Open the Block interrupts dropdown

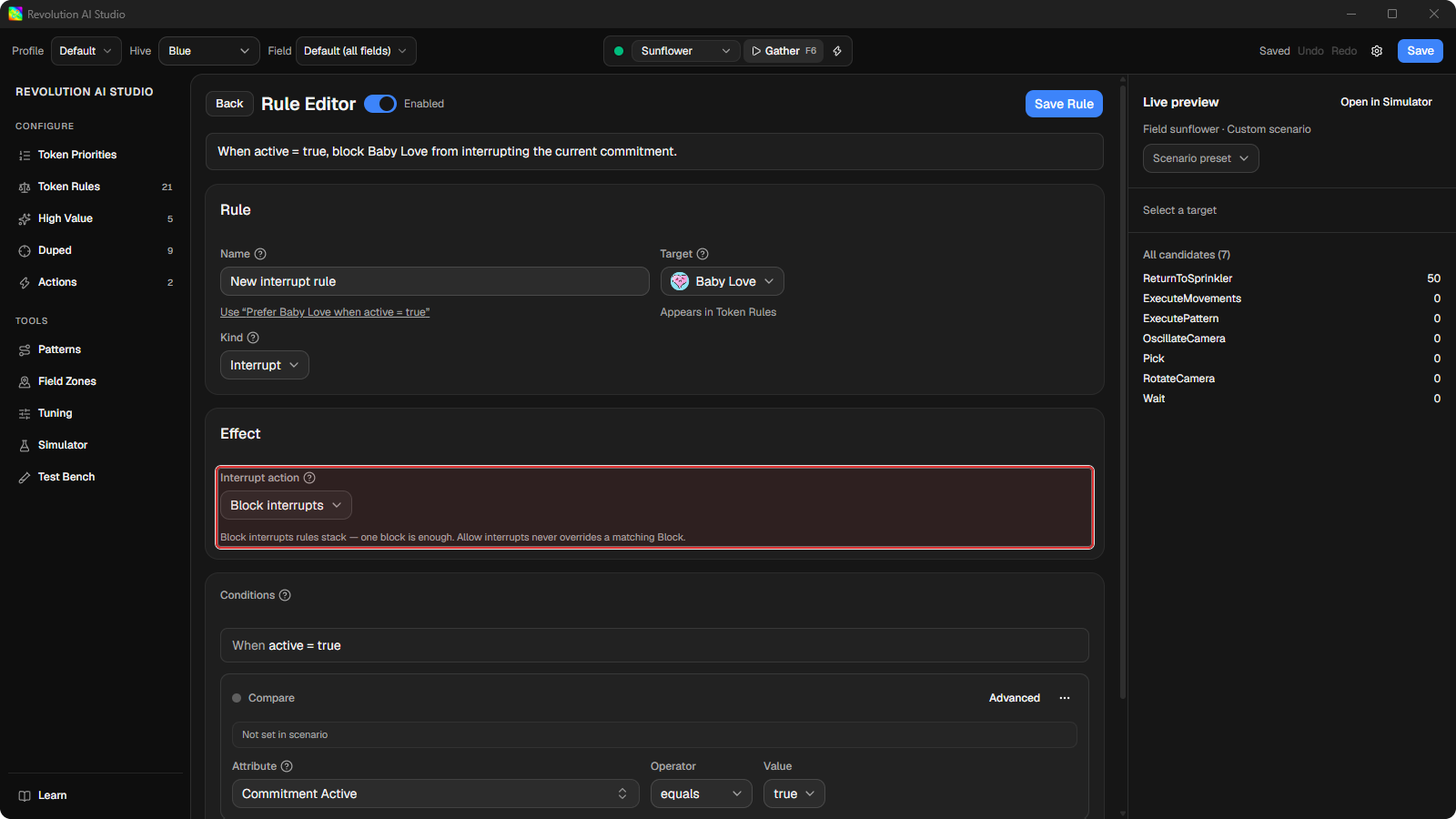click(x=286, y=505)
